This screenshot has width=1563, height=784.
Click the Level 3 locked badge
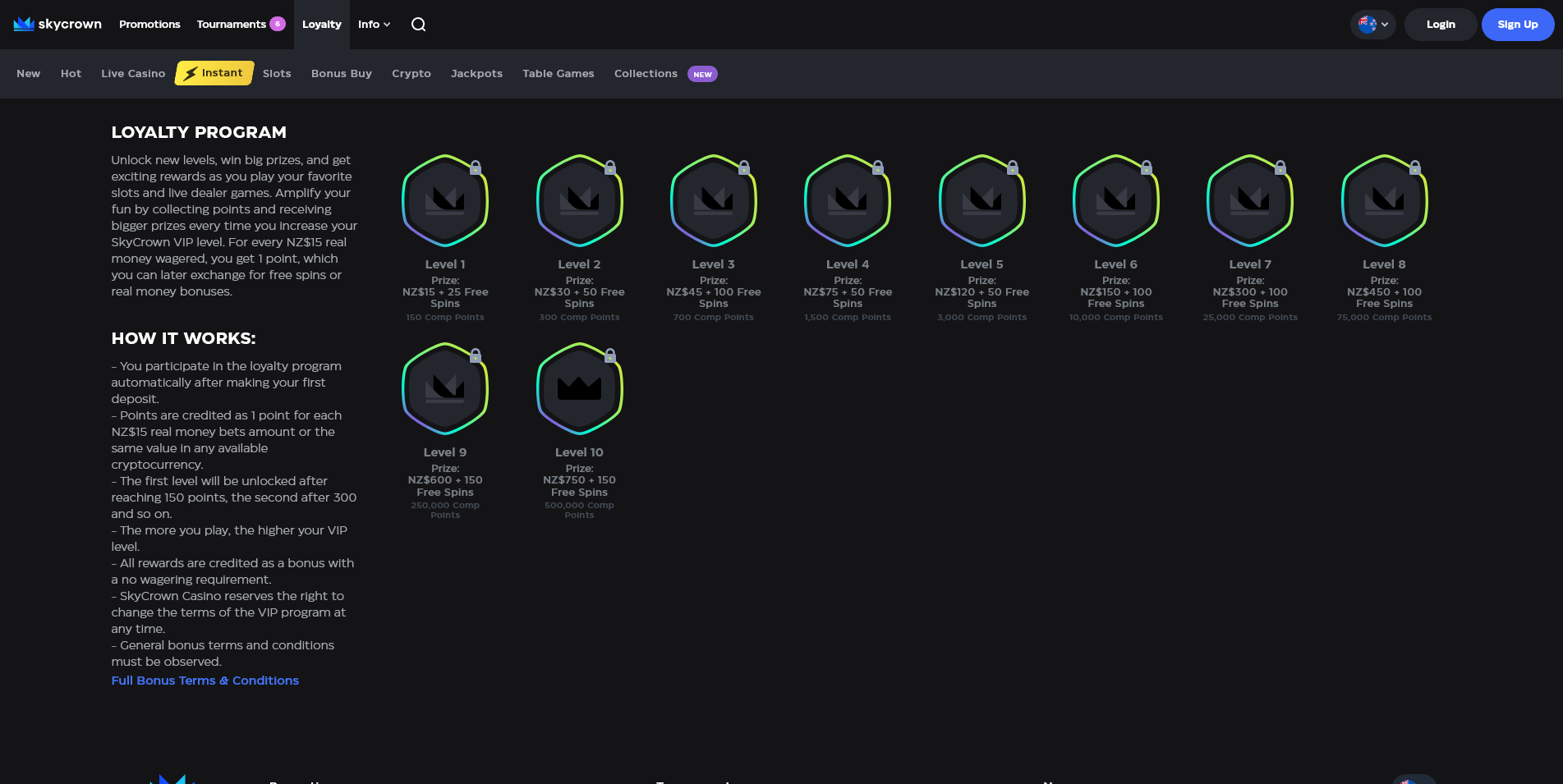tap(714, 200)
